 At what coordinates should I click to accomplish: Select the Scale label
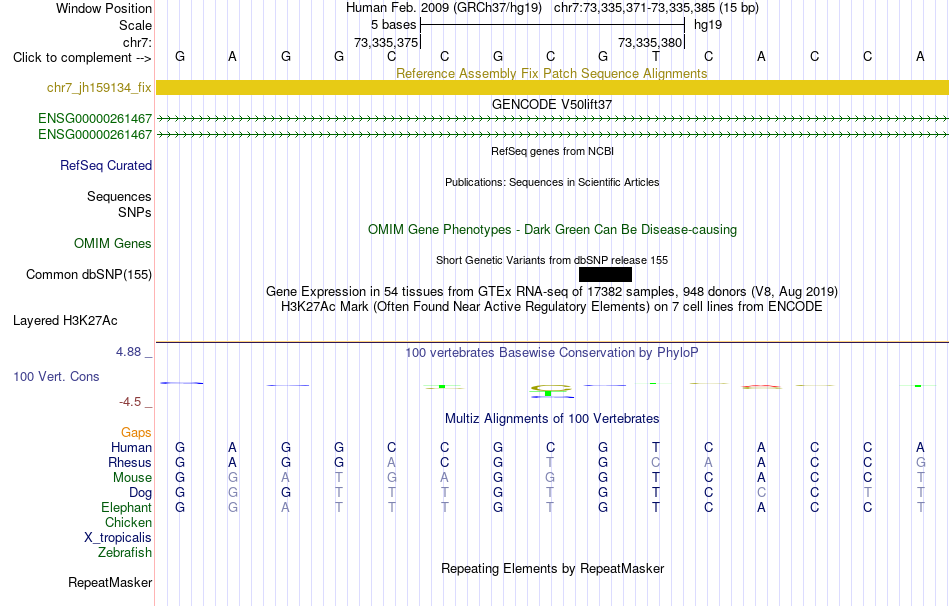coord(135,25)
